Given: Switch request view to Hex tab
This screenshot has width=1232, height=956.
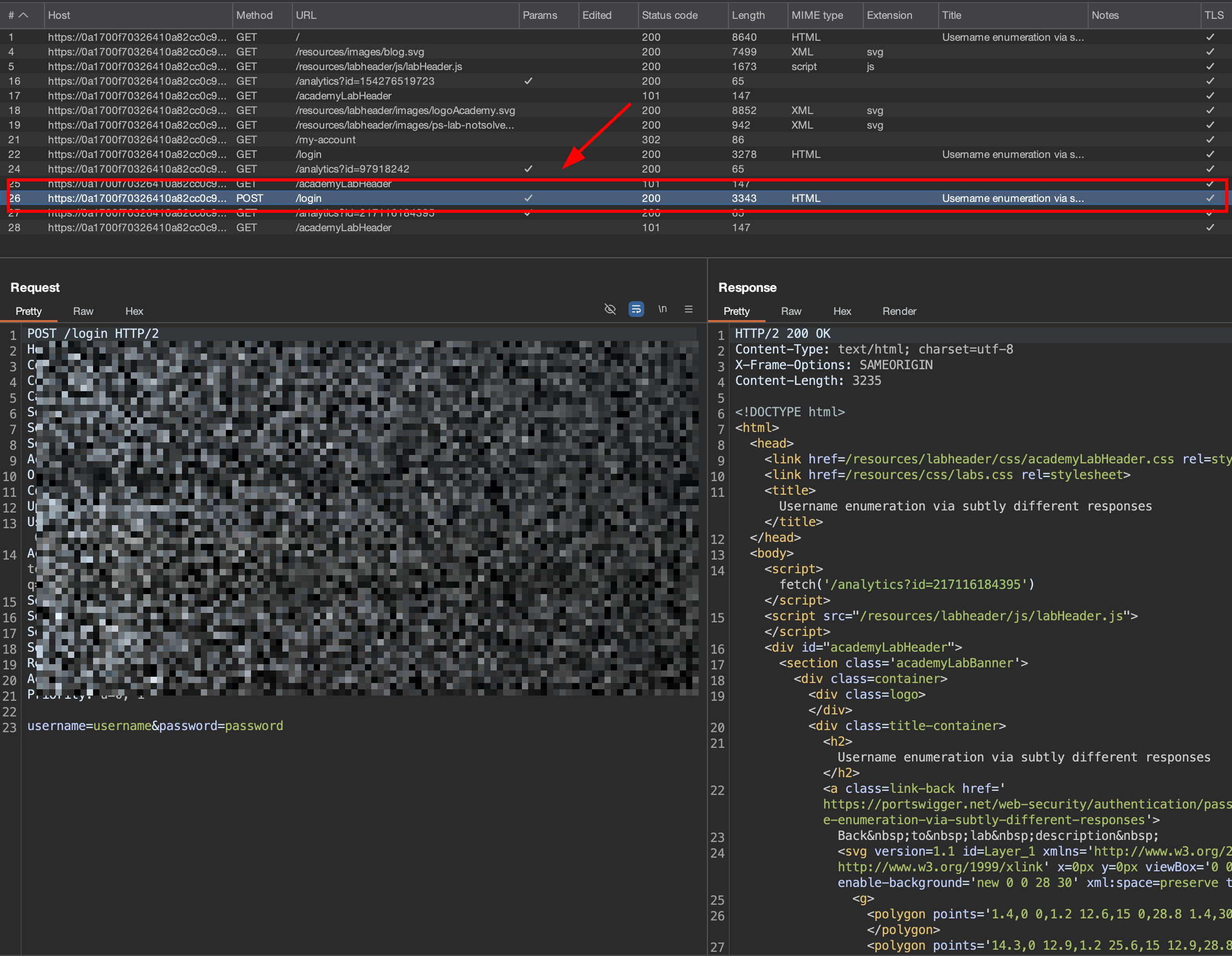Looking at the screenshot, I should [x=134, y=311].
